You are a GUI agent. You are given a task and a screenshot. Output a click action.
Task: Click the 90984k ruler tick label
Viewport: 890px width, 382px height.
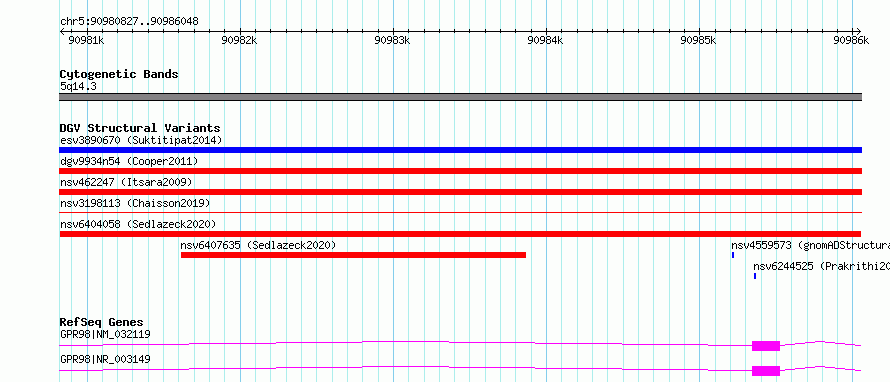pyautogui.click(x=545, y=40)
